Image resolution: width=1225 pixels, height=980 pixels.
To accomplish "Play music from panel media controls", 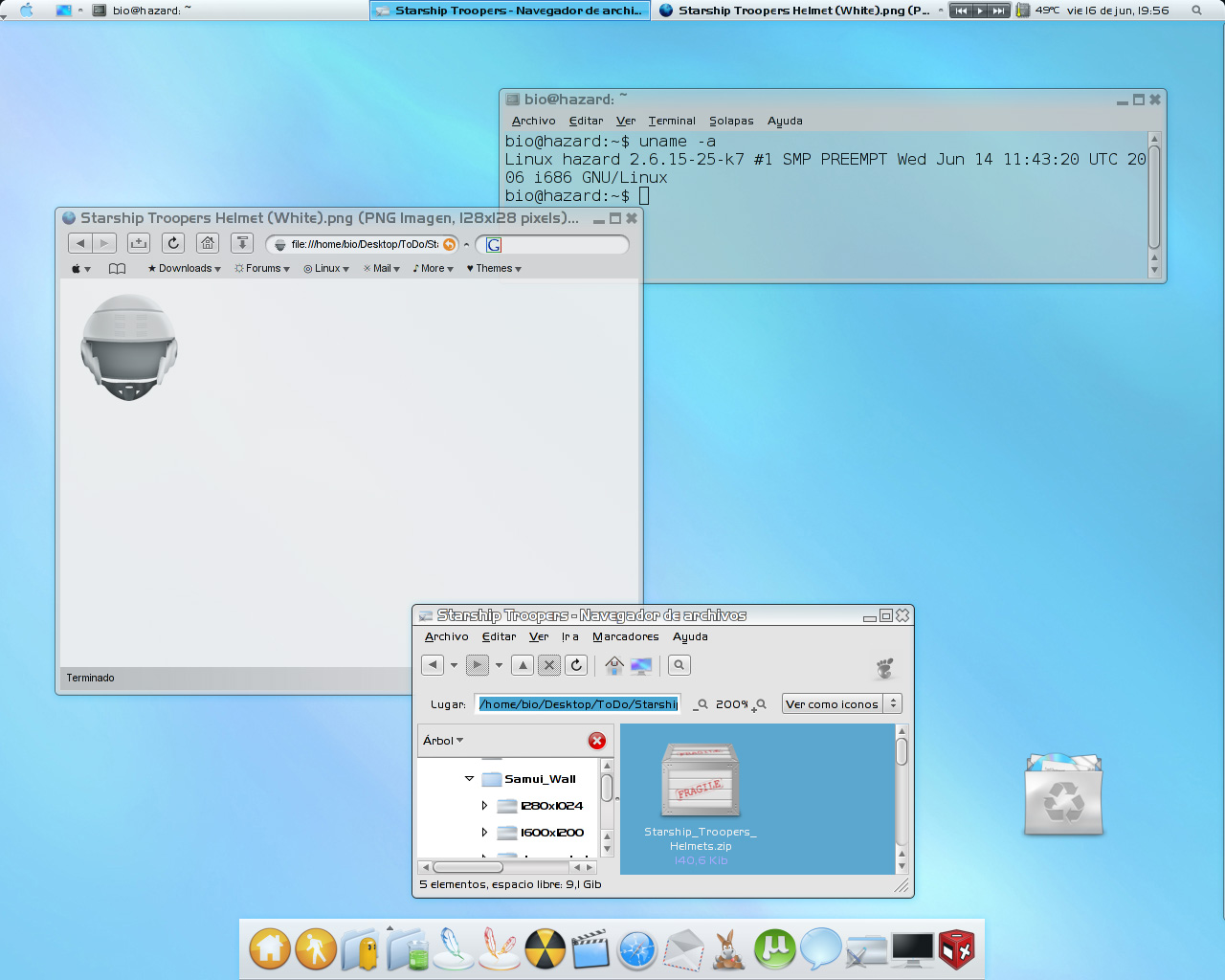I will [979, 11].
